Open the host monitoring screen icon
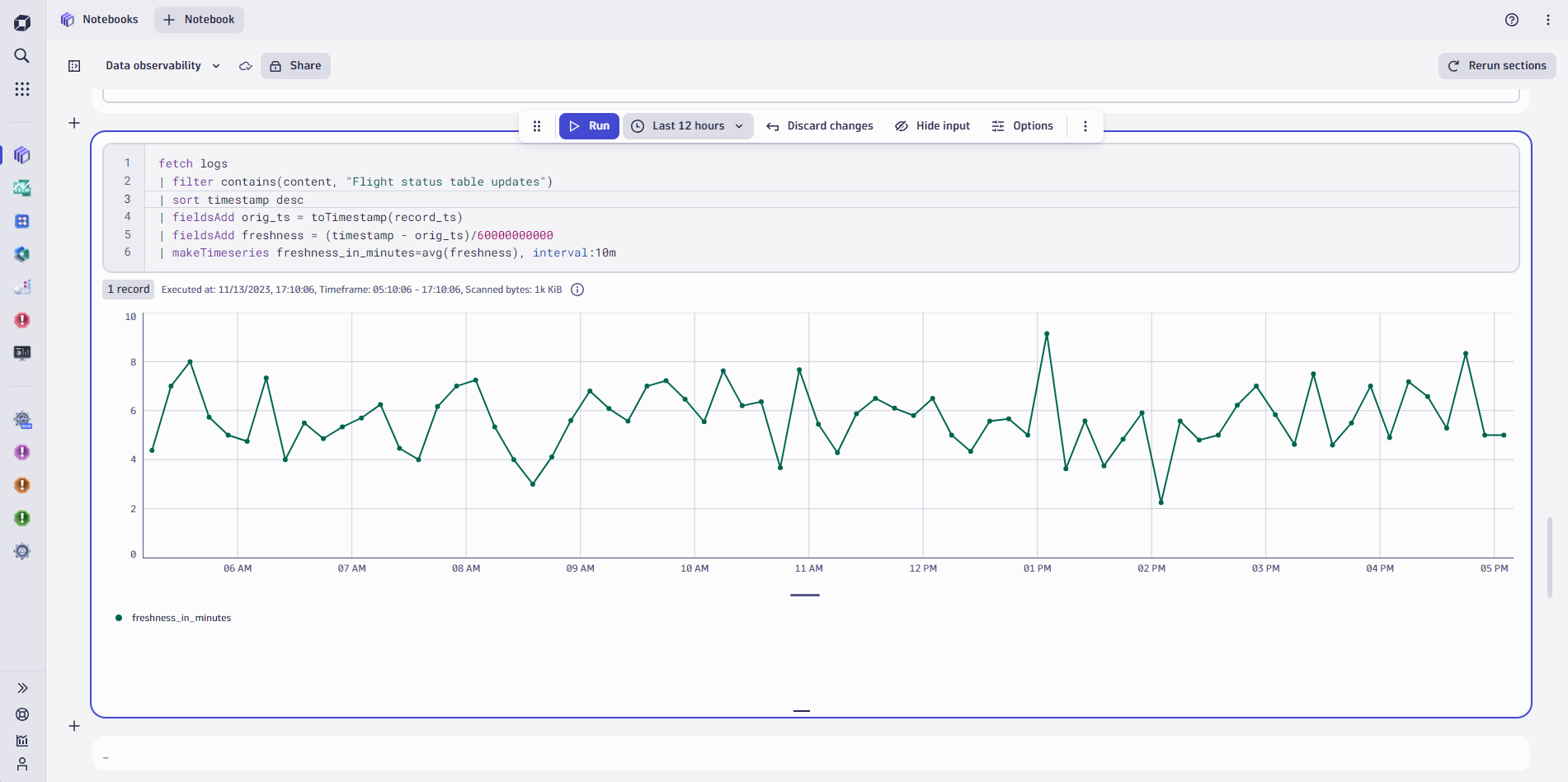This screenshot has width=1568, height=782. tap(22, 353)
